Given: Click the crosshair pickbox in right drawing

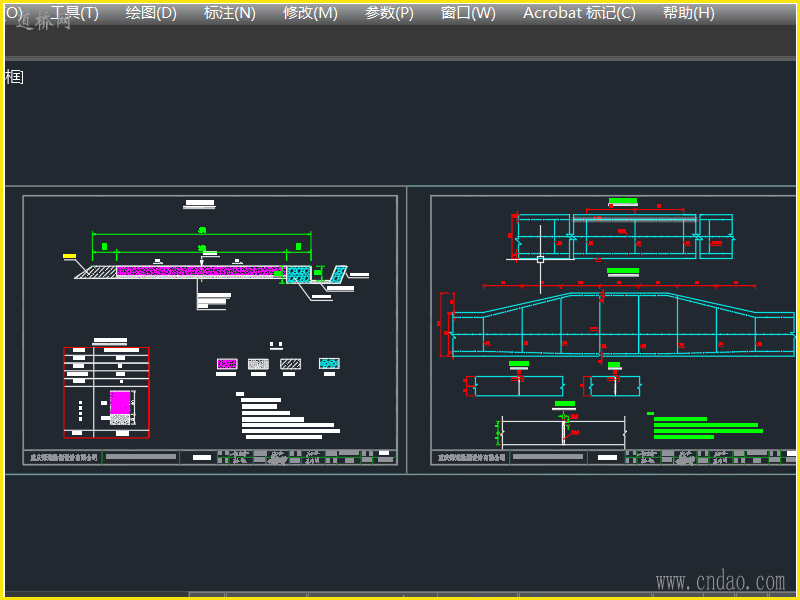Looking at the screenshot, I should 540,259.
